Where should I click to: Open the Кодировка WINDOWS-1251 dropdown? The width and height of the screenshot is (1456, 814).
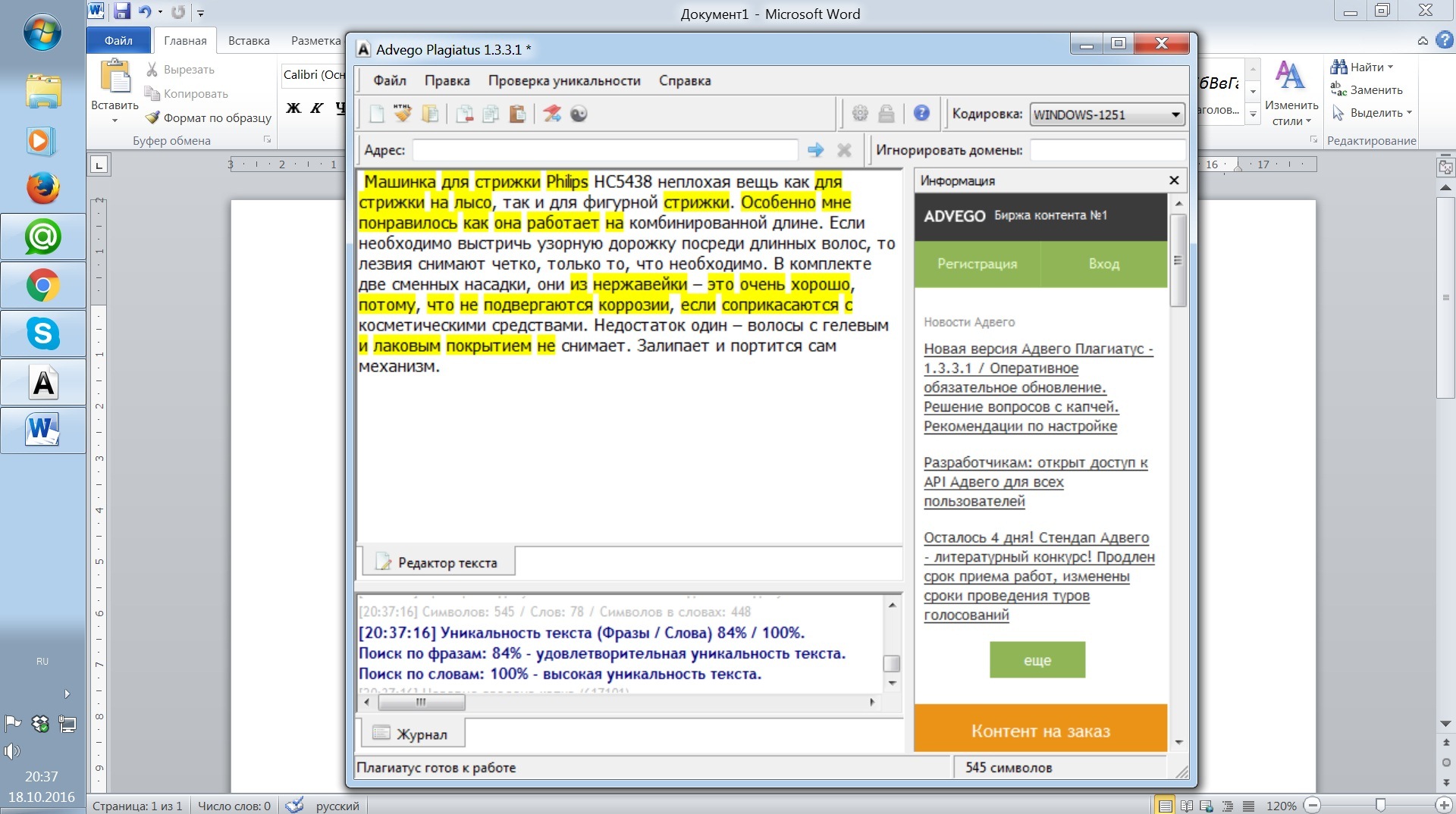pos(1107,114)
